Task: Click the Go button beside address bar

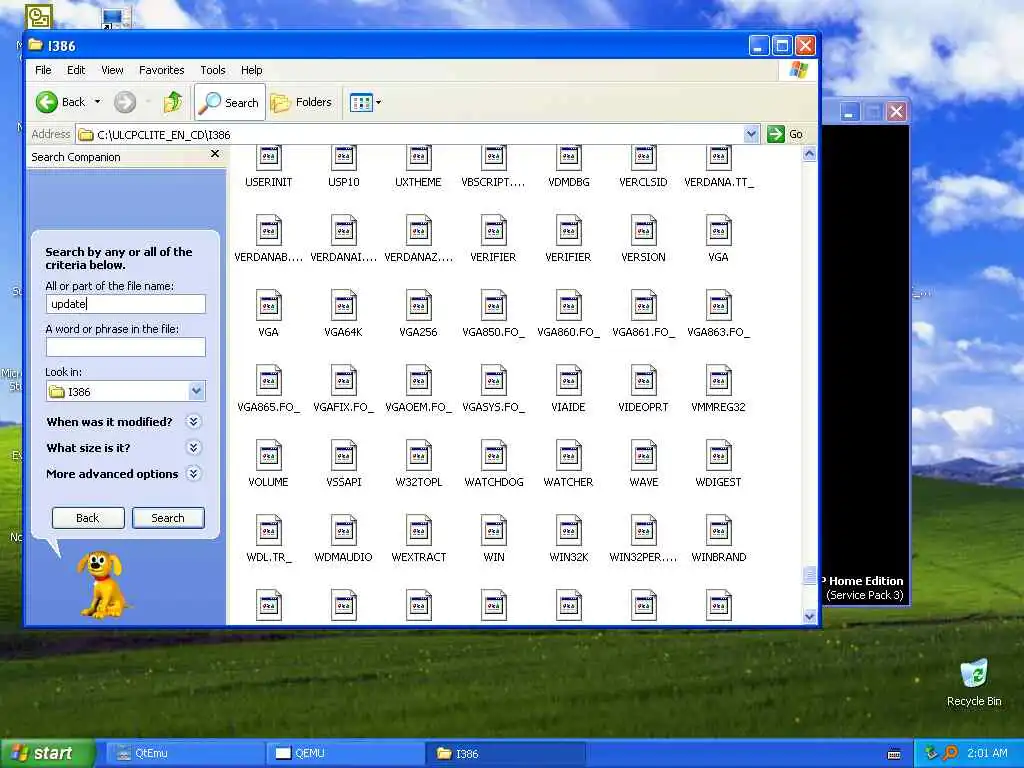Action: (786, 134)
